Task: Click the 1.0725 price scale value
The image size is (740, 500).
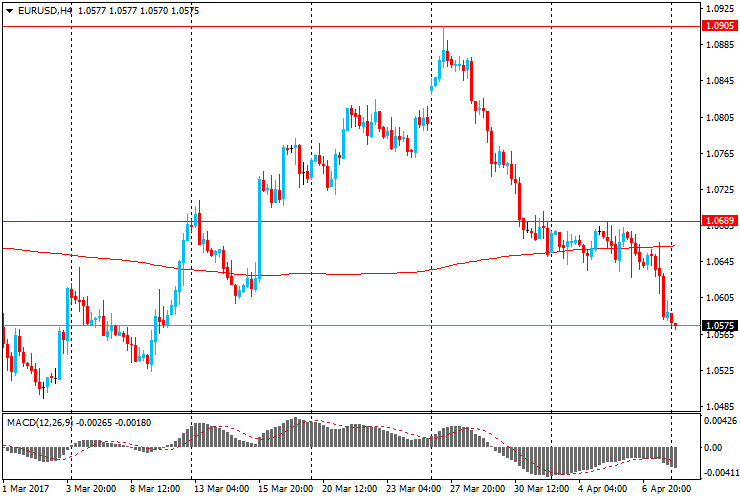Action: click(720, 190)
